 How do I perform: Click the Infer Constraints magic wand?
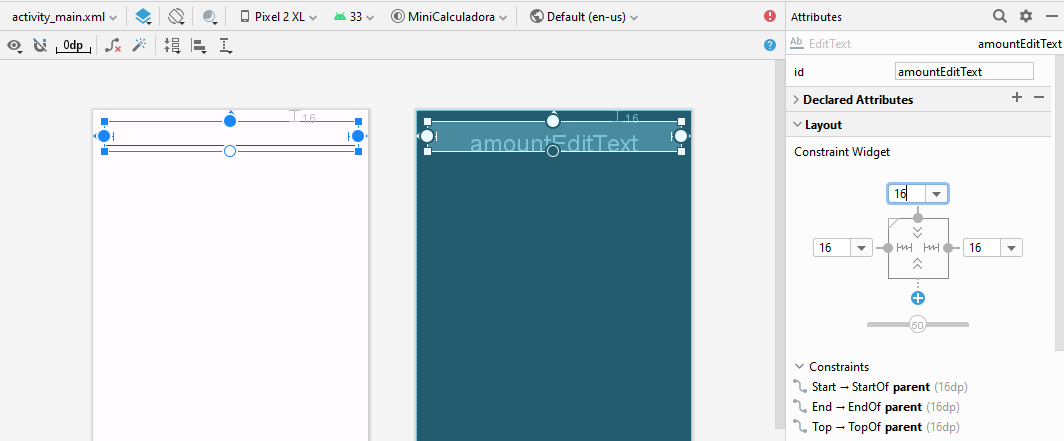click(140, 45)
